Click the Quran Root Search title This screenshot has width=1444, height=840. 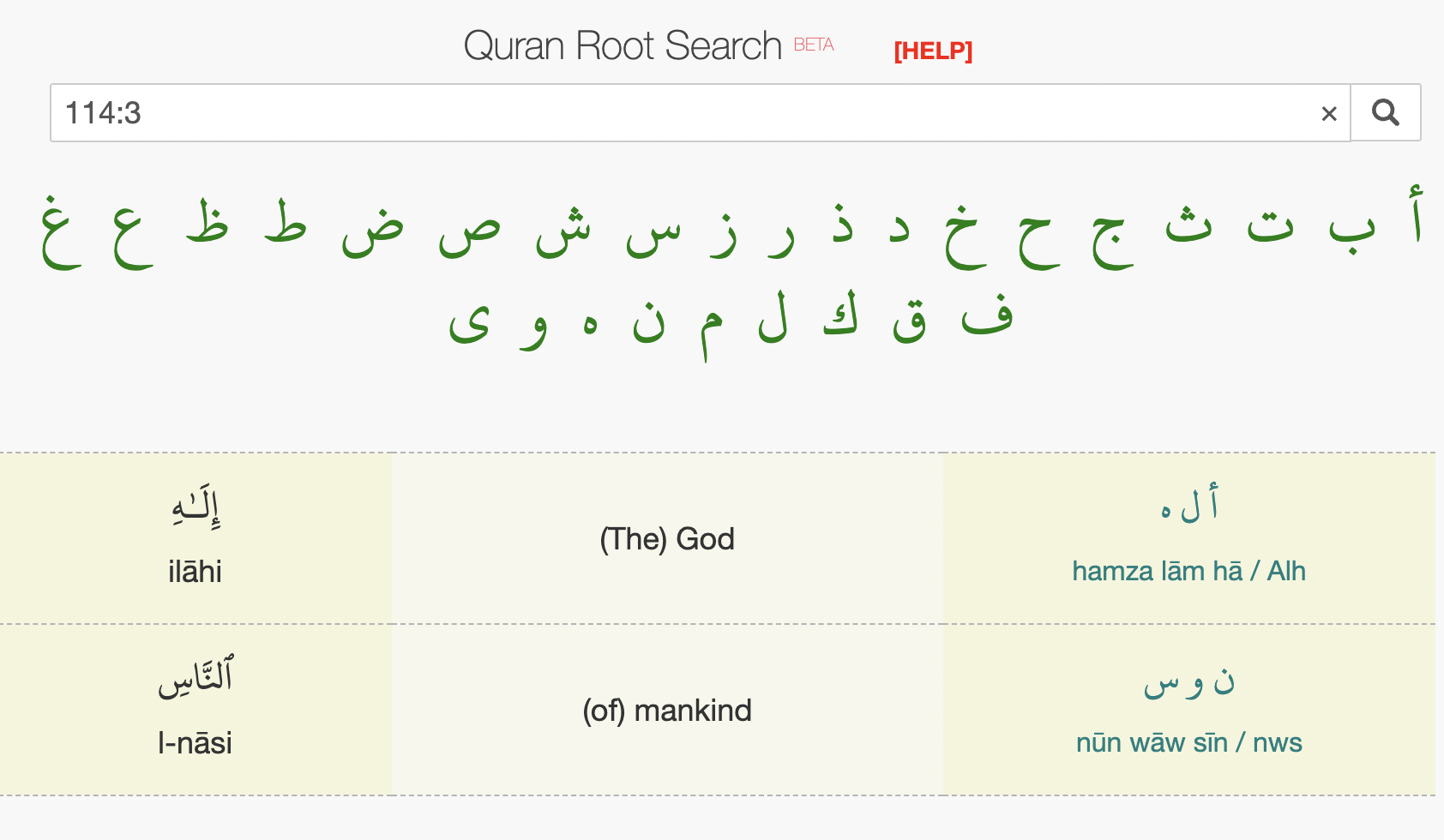click(x=623, y=46)
